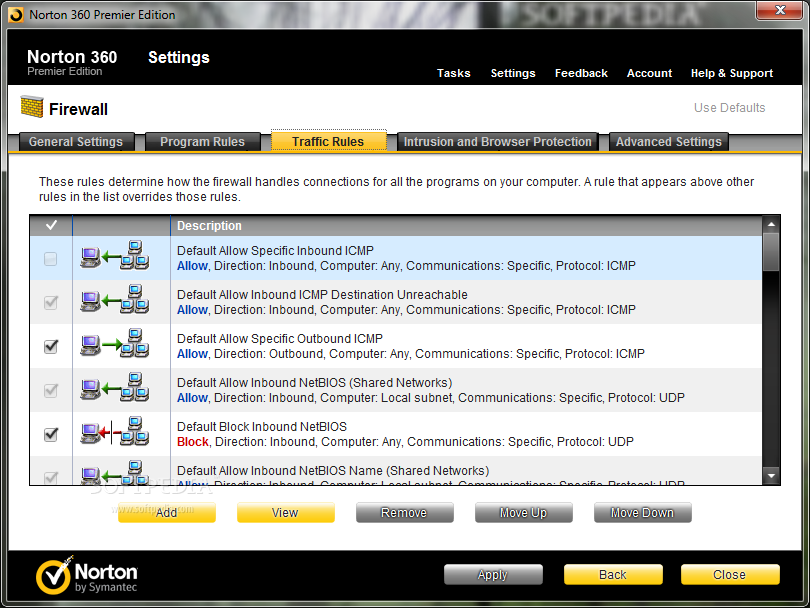The height and width of the screenshot is (608, 810).
Task: Select 'Default Block Inbound NetBIOS' rule text
Action: coord(261,427)
